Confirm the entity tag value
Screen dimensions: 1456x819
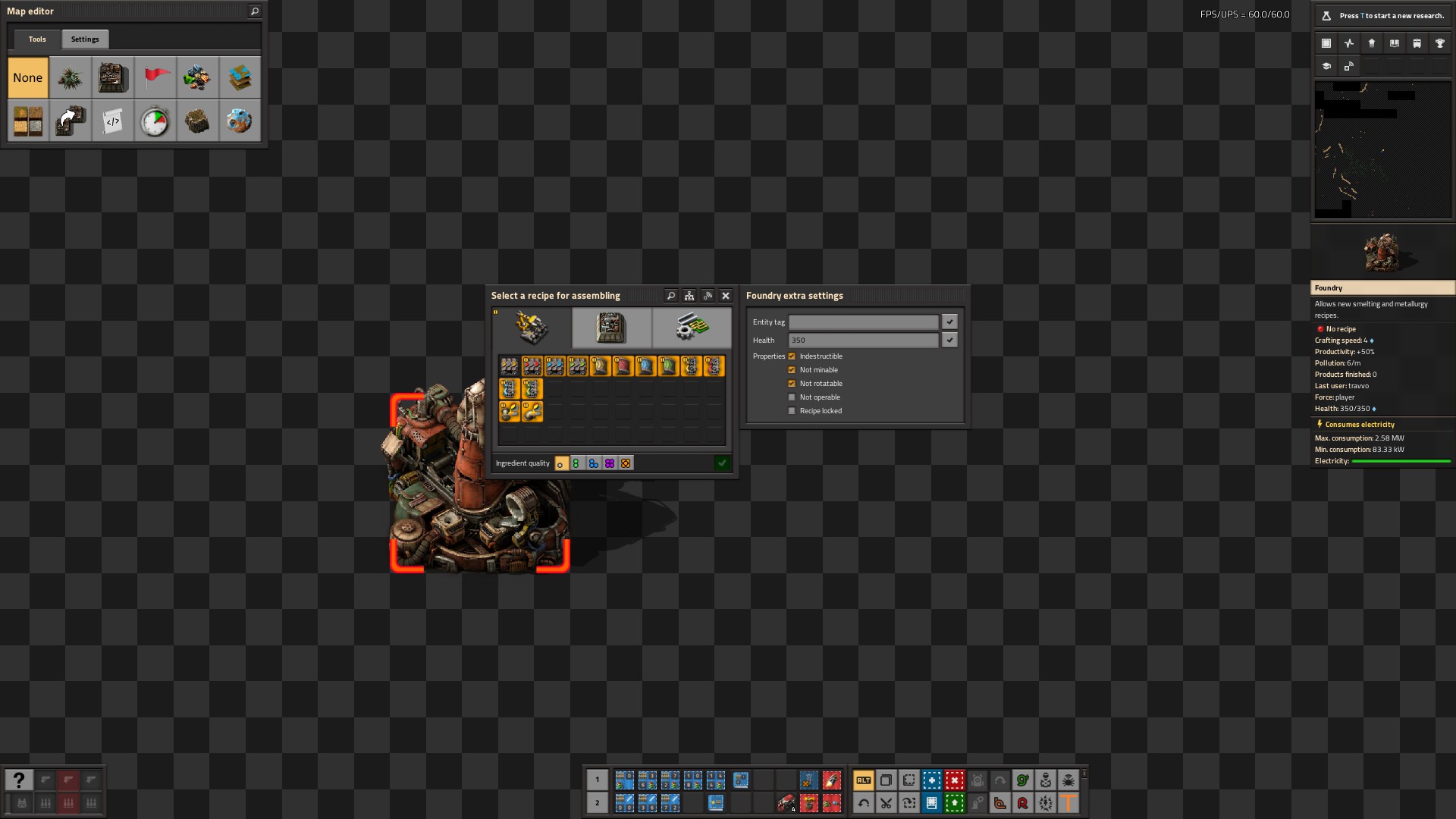click(949, 322)
